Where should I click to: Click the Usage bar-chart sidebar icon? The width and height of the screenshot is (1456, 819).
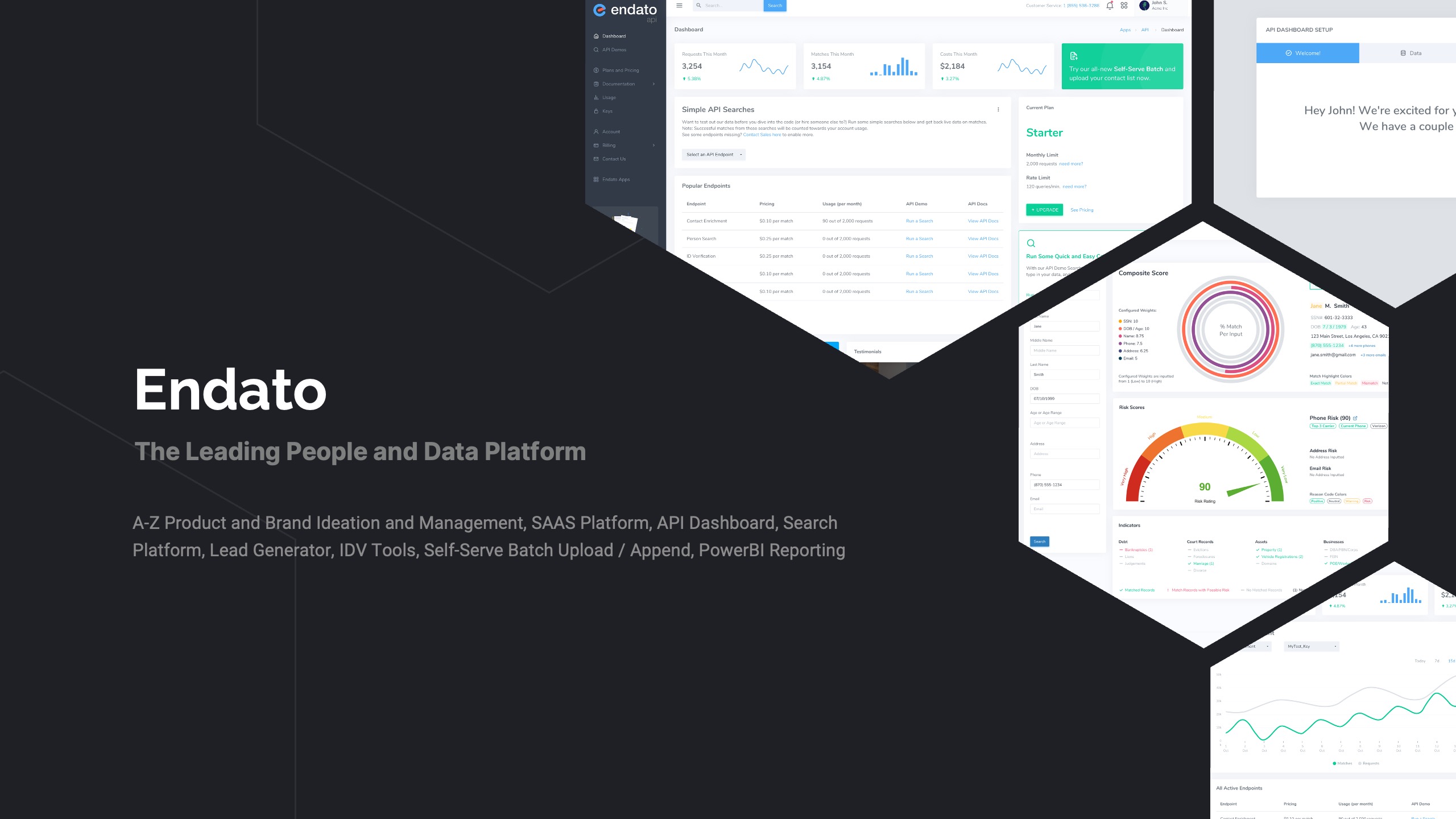tap(596, 97)
